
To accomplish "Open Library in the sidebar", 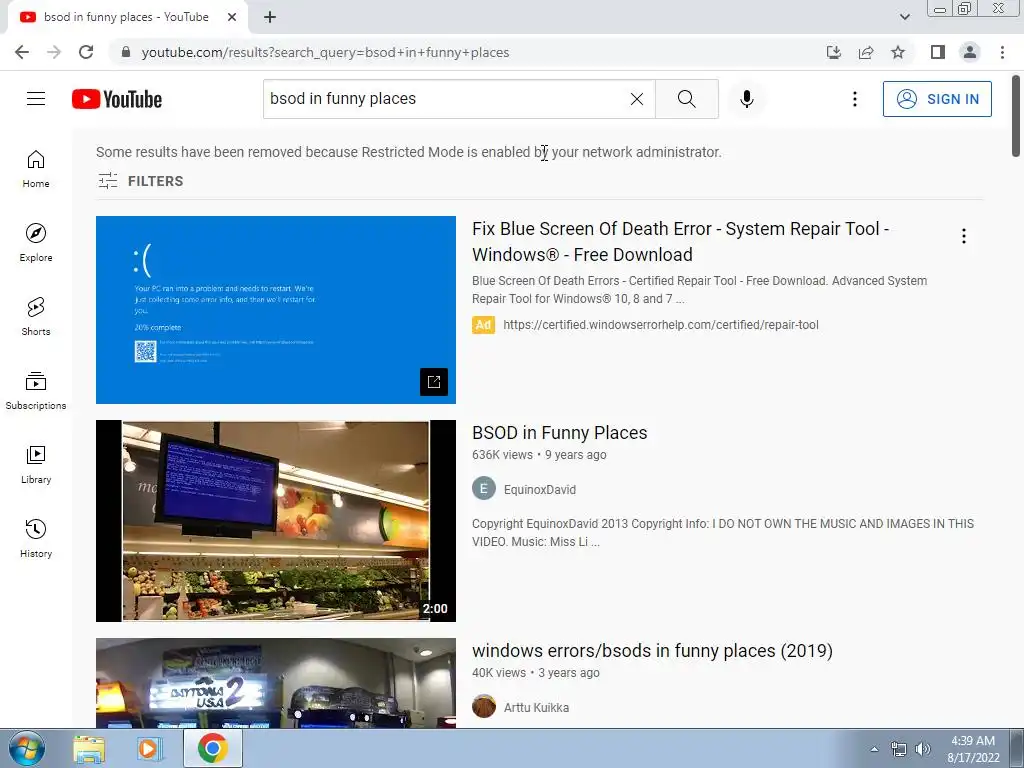I will click(x=36, y=464).
